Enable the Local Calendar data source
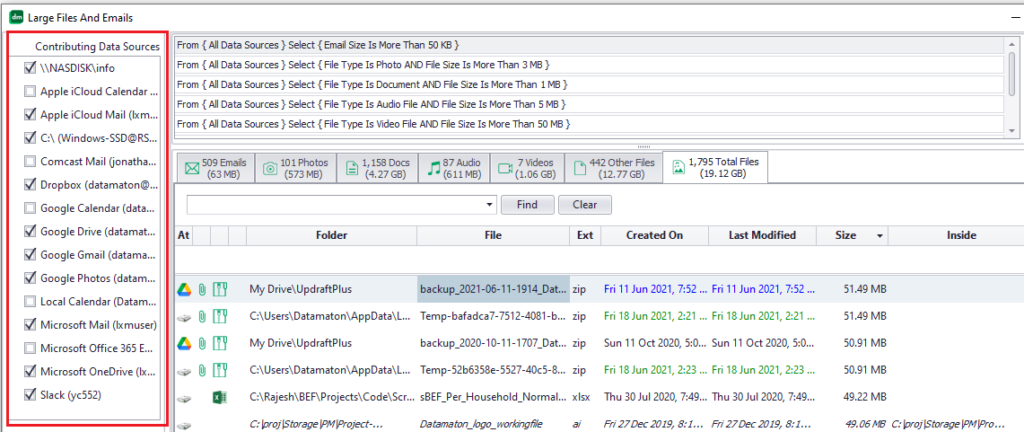 pyautogui.click(x=29, y=301)
